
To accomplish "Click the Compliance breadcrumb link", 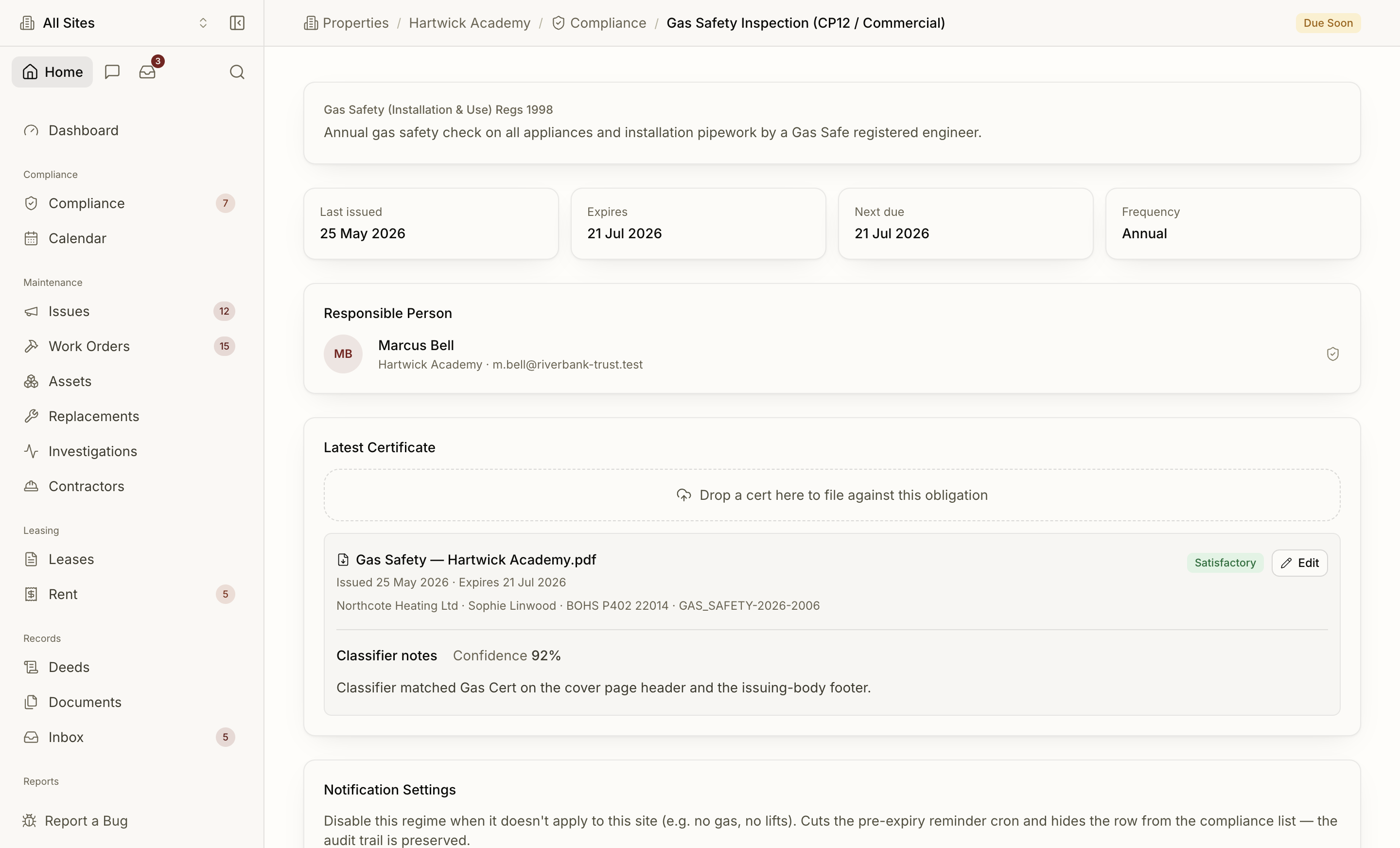I will click(599, 23).
